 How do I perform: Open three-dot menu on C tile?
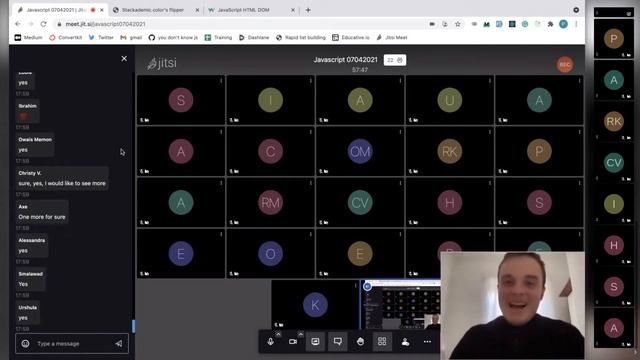point(311,132)
